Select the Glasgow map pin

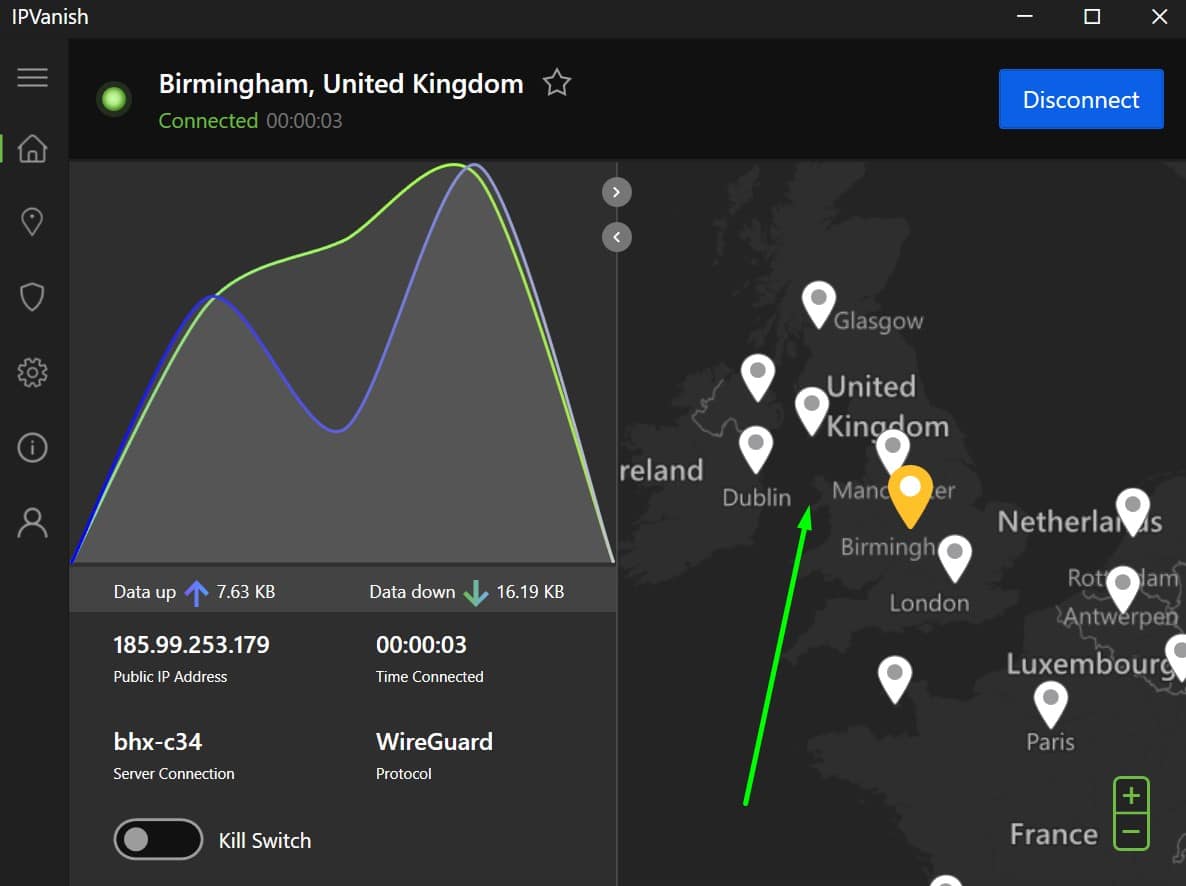(x=818, y=304)
